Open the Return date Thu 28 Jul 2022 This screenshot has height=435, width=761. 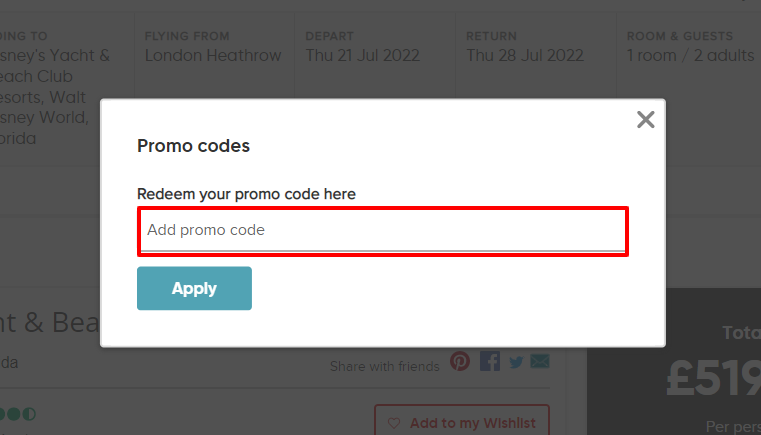coord(525,56)
